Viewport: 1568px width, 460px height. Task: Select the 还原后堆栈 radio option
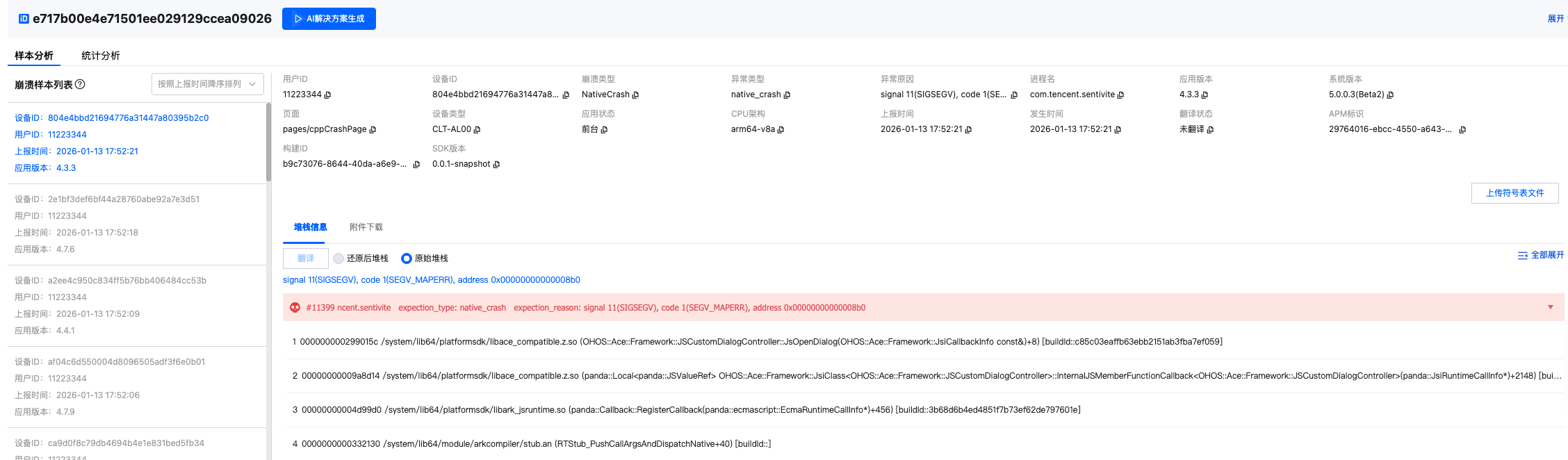[338, 258]
